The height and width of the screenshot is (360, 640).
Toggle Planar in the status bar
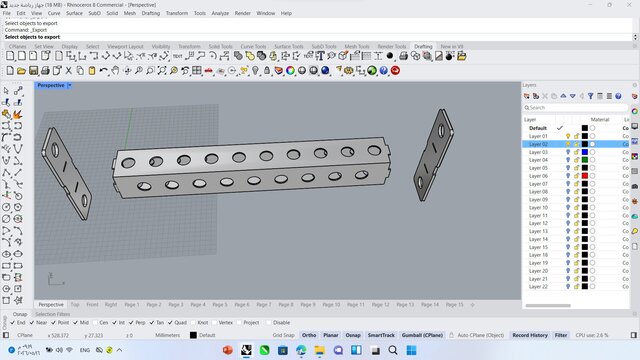(331, 335)
